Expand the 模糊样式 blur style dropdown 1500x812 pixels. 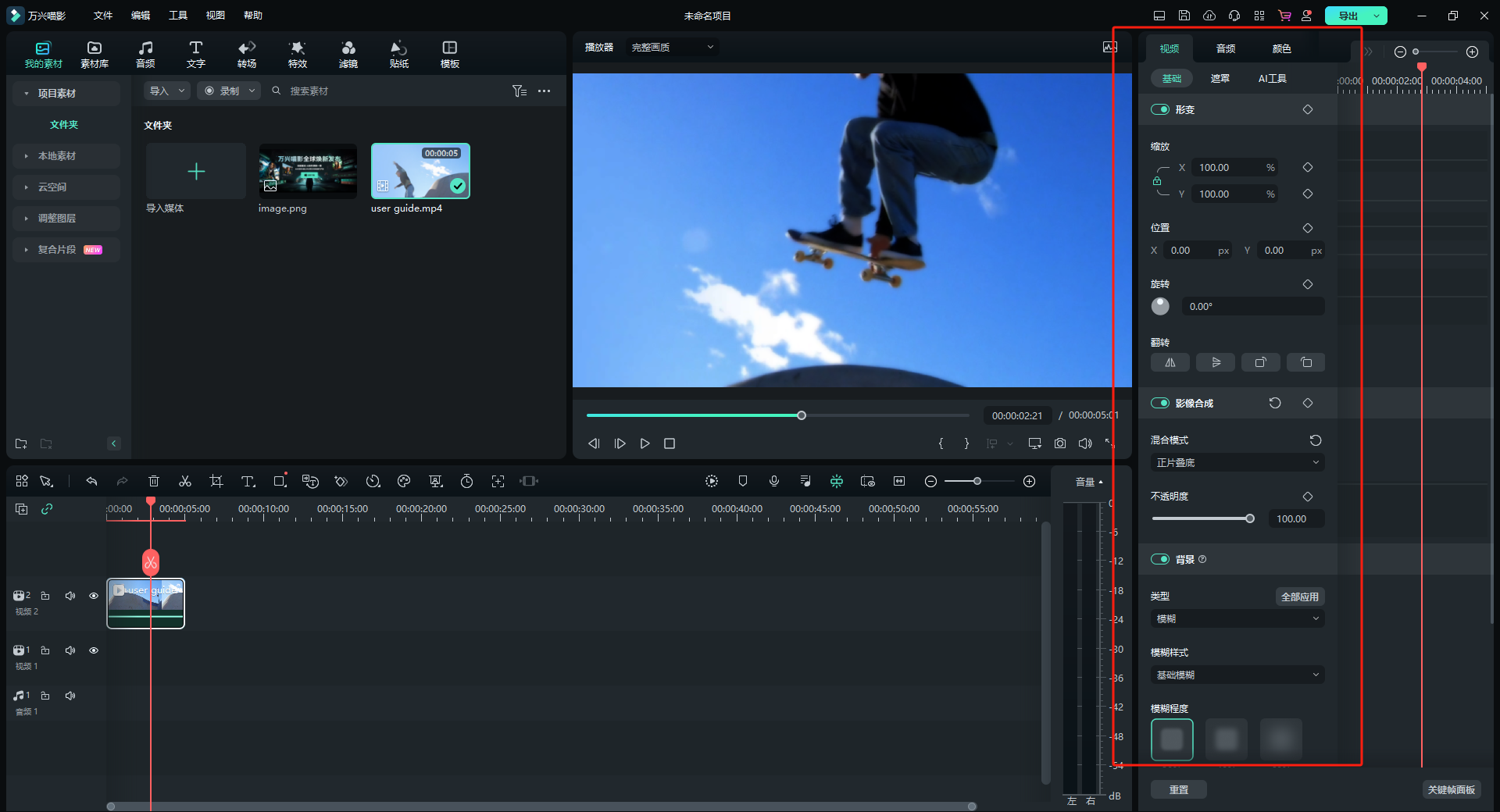1237,675
